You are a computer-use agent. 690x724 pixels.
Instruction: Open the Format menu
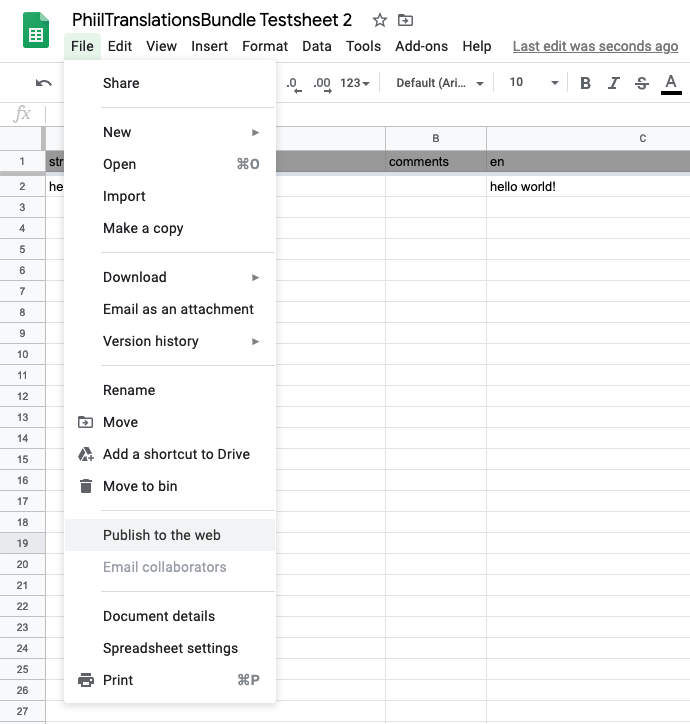pos(265,46)
